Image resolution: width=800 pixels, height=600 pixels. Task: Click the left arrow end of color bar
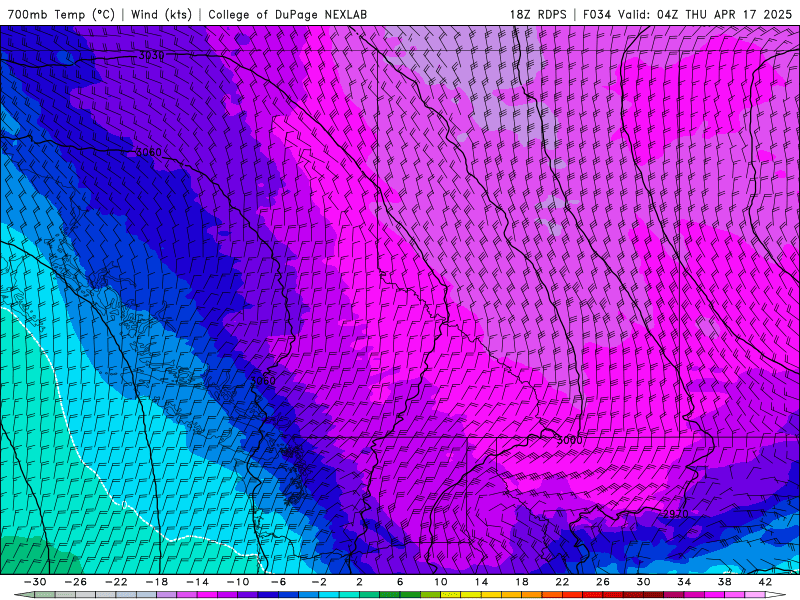(x=24, y=595)
